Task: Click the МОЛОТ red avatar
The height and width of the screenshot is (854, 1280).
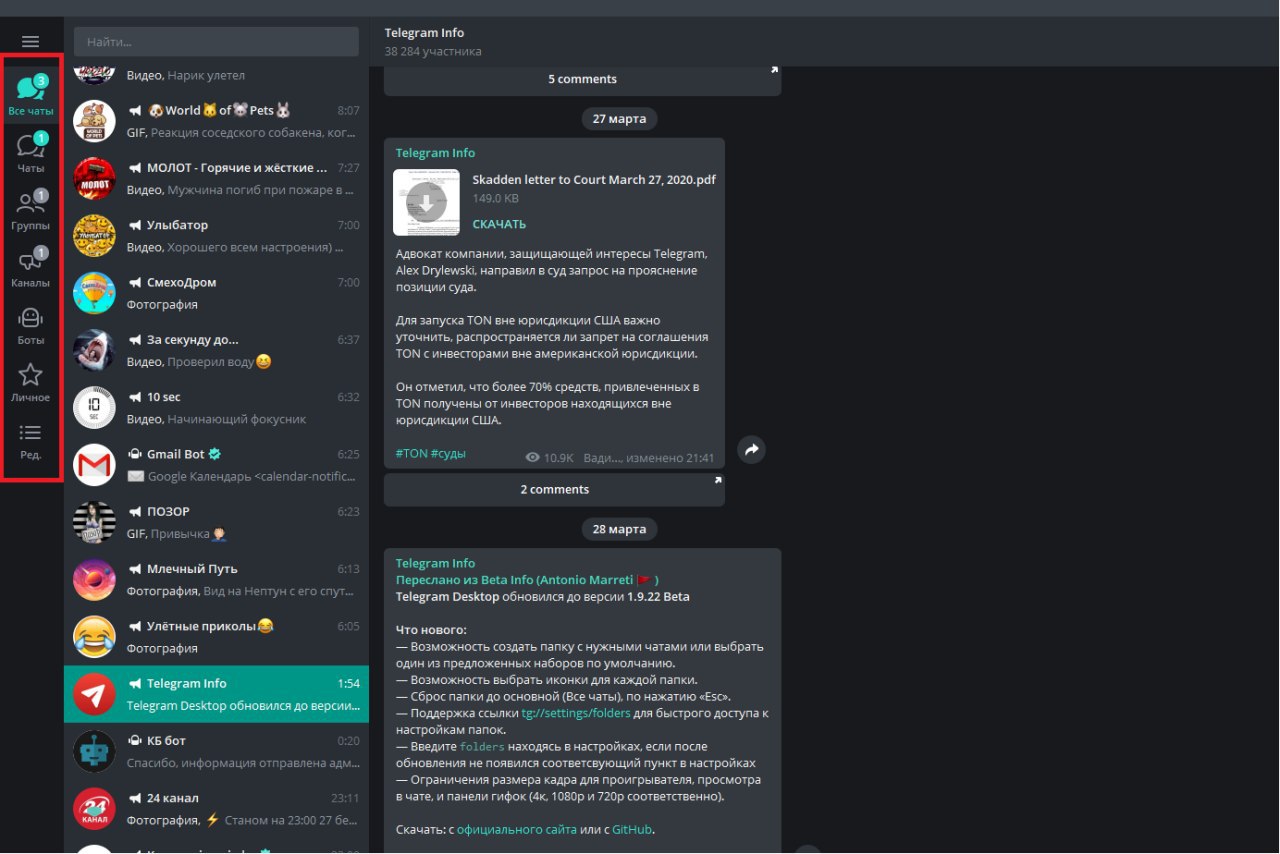Action: (x=95, y=179)
